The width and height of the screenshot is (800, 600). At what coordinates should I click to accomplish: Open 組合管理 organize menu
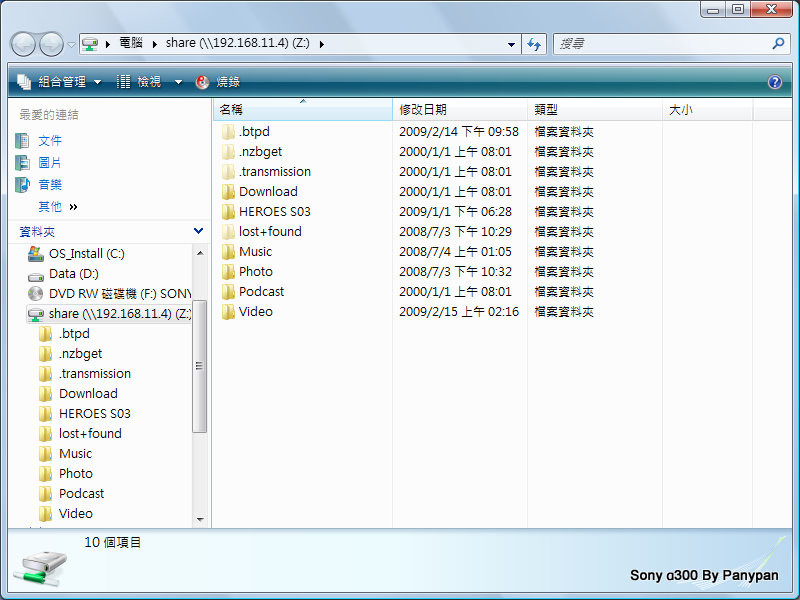pos(59,82)
